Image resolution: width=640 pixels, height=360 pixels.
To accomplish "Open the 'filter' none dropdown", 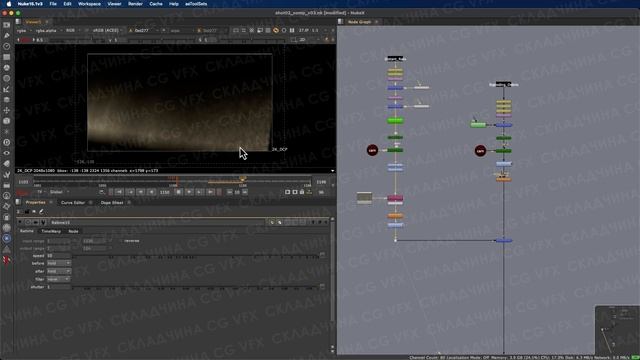I will click(58, 279).
